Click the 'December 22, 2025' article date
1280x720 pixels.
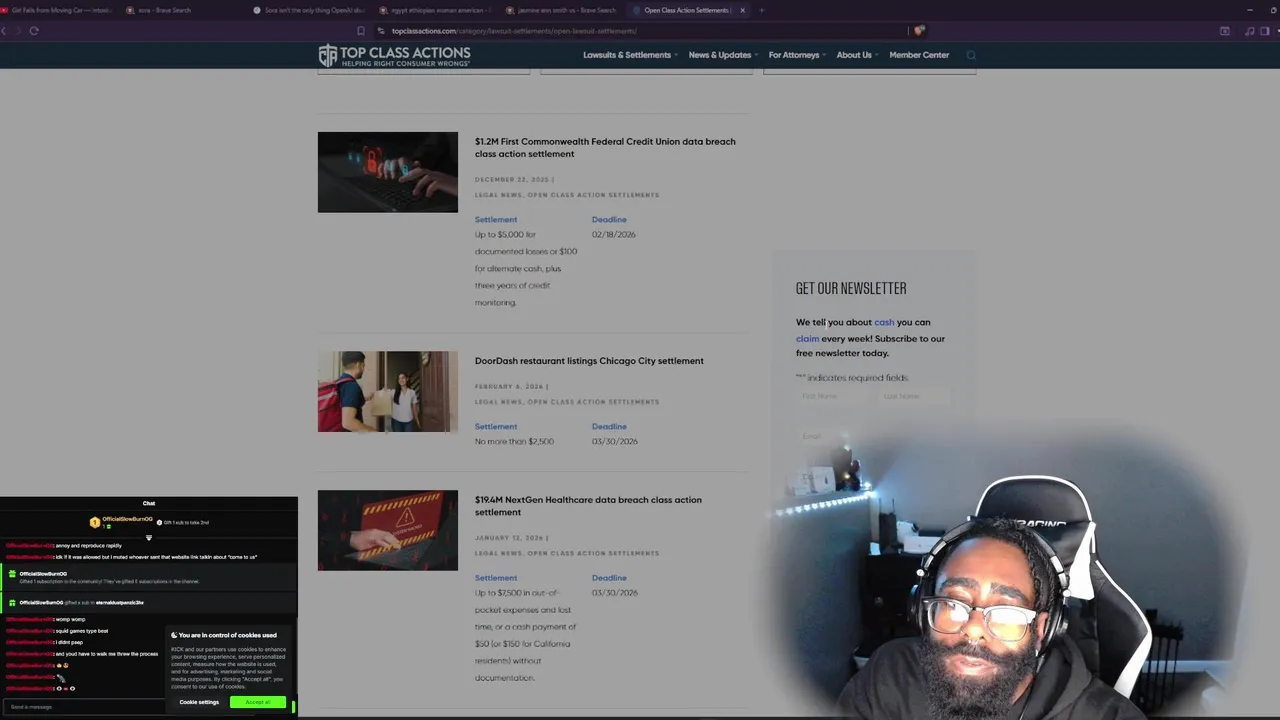512,180
